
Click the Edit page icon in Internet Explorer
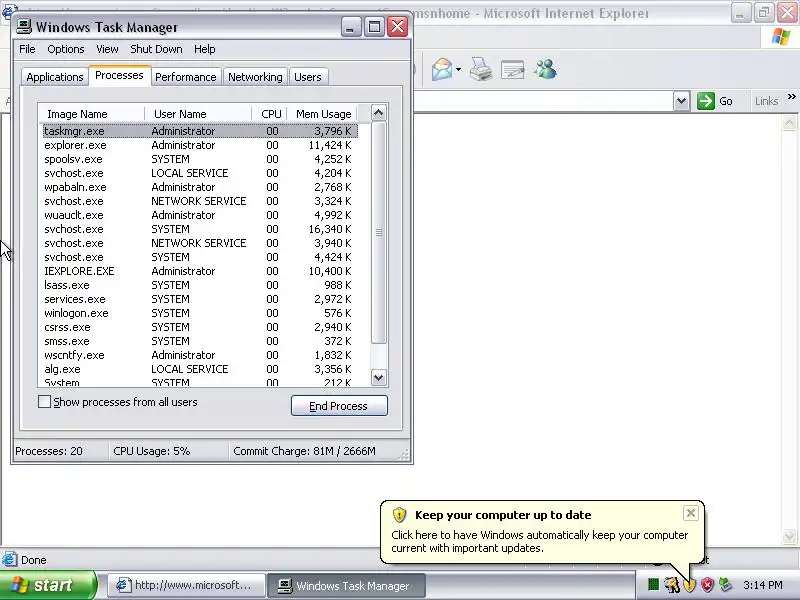(513, 70)
